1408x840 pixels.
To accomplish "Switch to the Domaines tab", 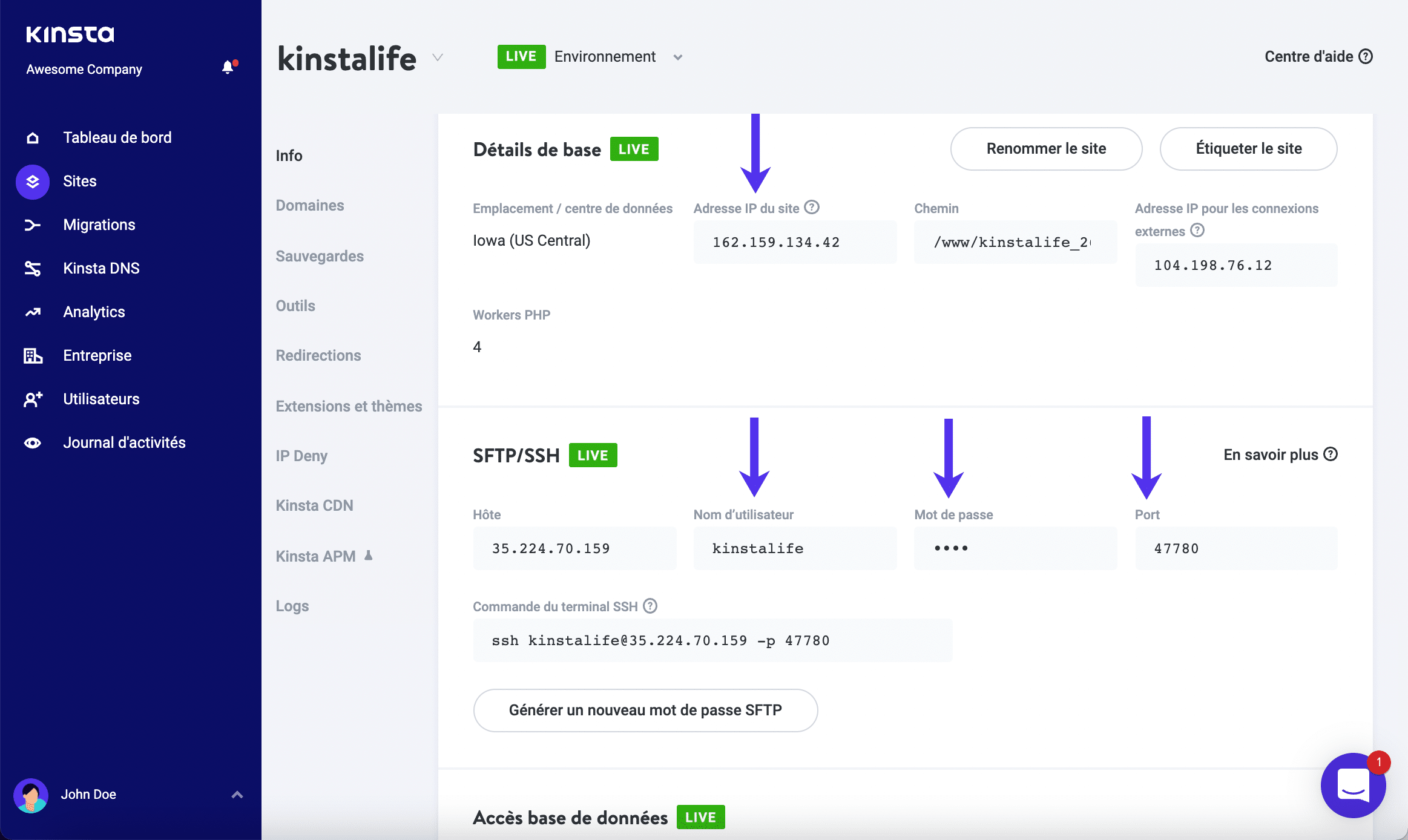I will coord(310,205).
